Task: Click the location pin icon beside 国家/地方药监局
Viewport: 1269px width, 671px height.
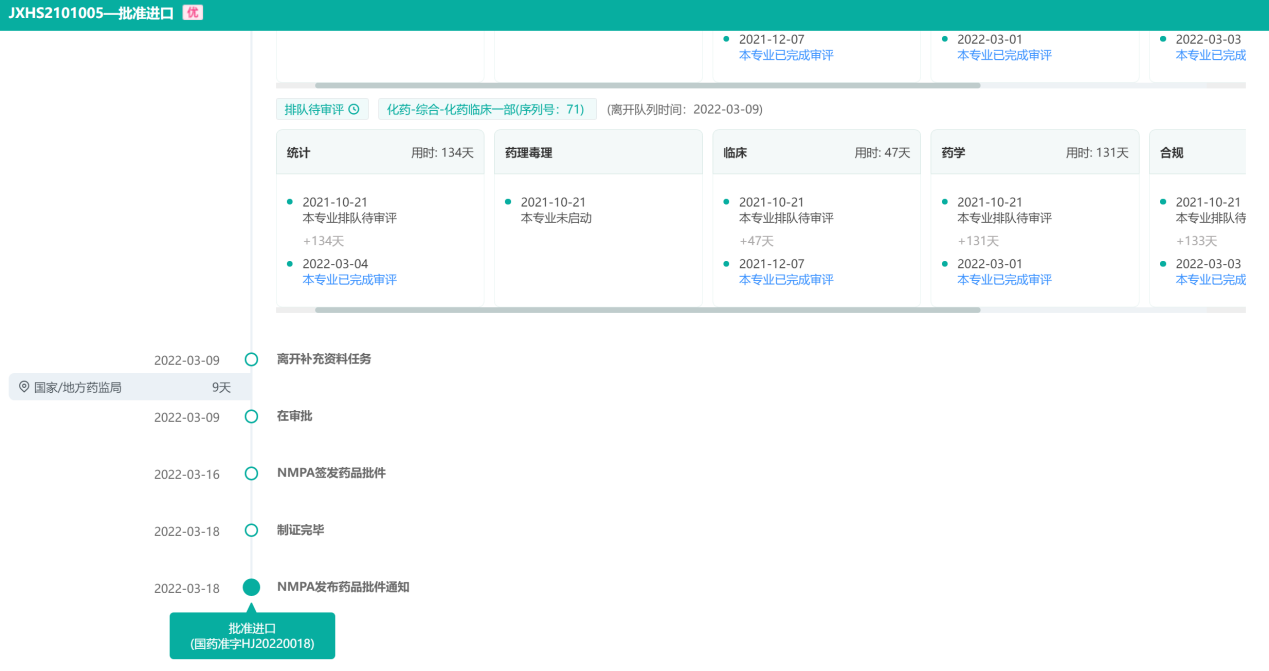Action: point(24,387)
